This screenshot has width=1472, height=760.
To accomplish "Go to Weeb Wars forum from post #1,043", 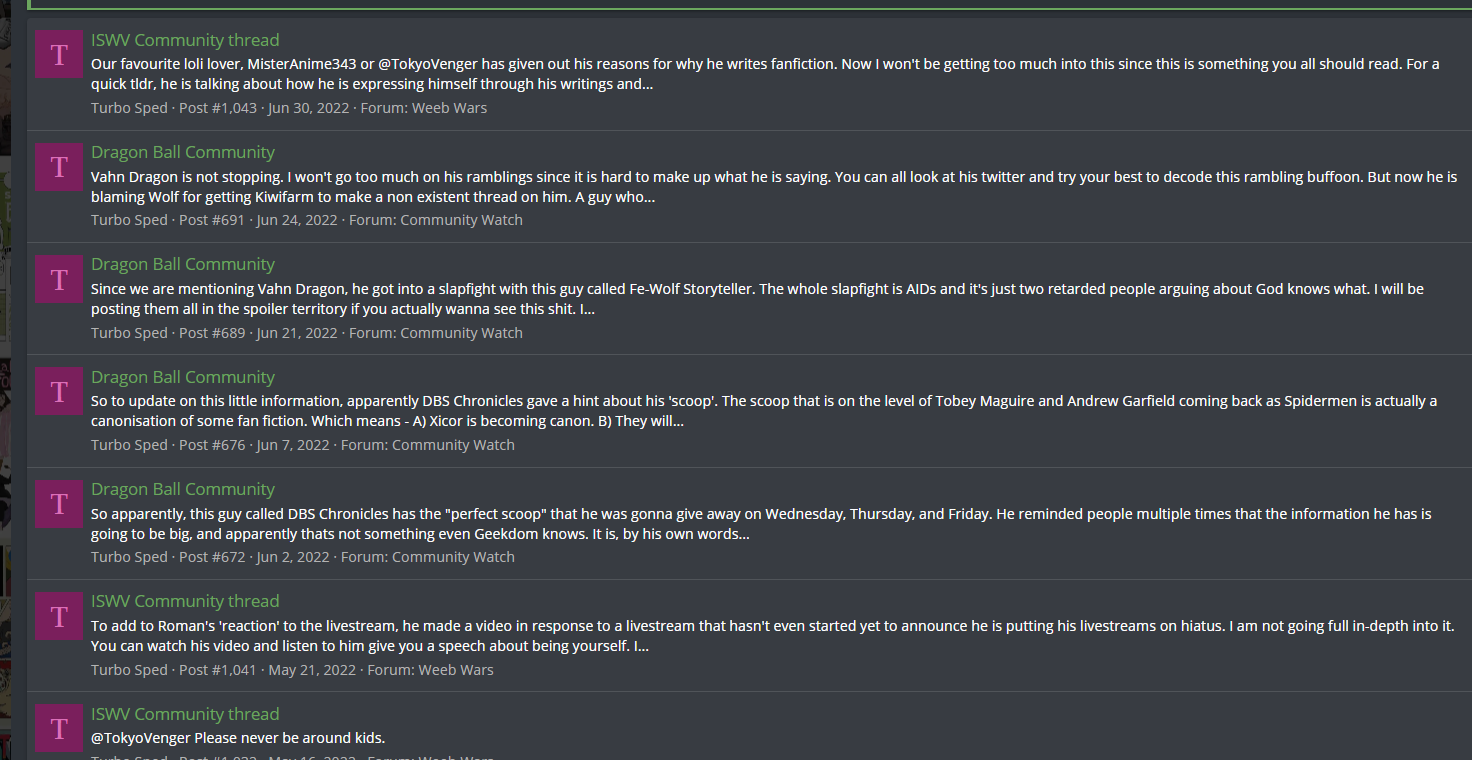I will (x=449, y=108).
